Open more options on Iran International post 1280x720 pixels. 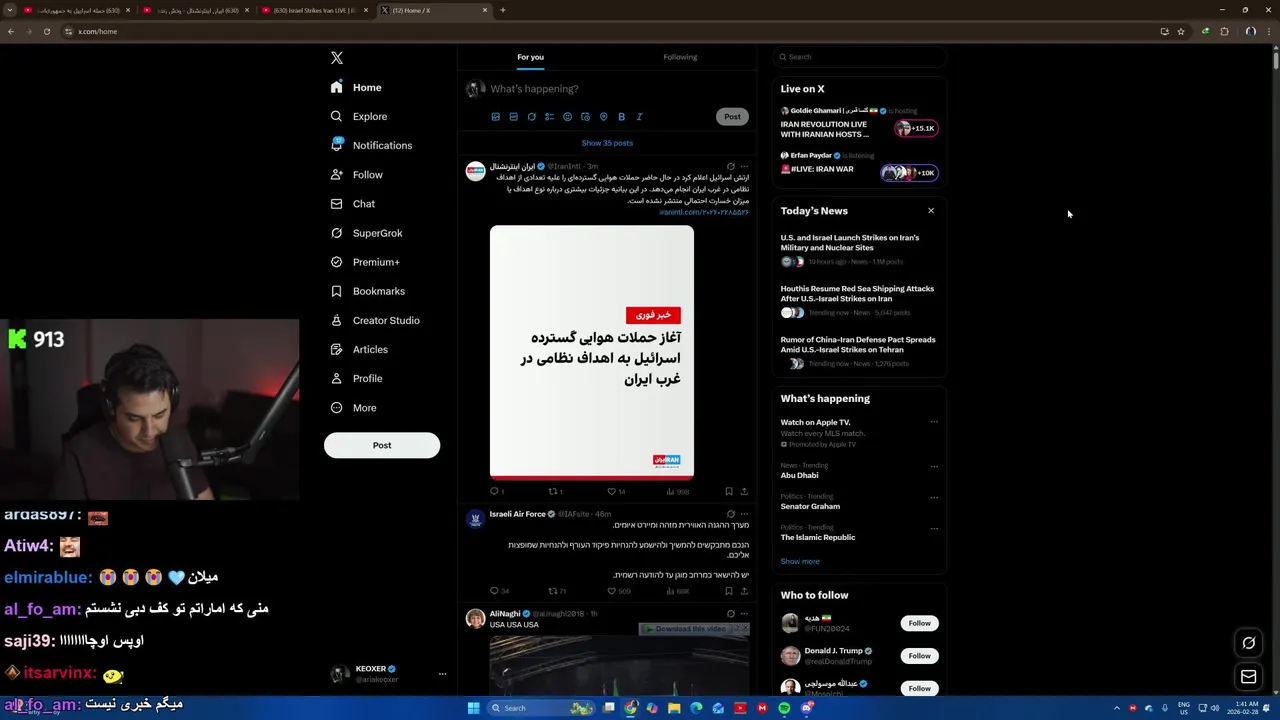pyautogui.click(x=744, y=166)
